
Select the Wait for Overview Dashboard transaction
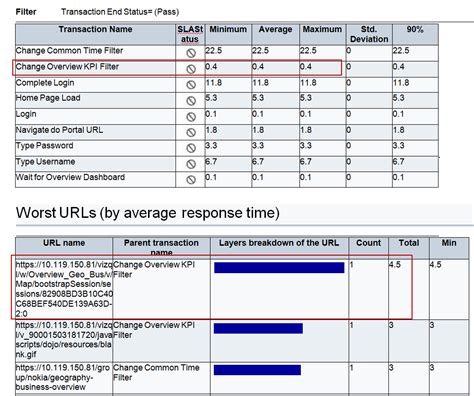[x=70, y=177]
